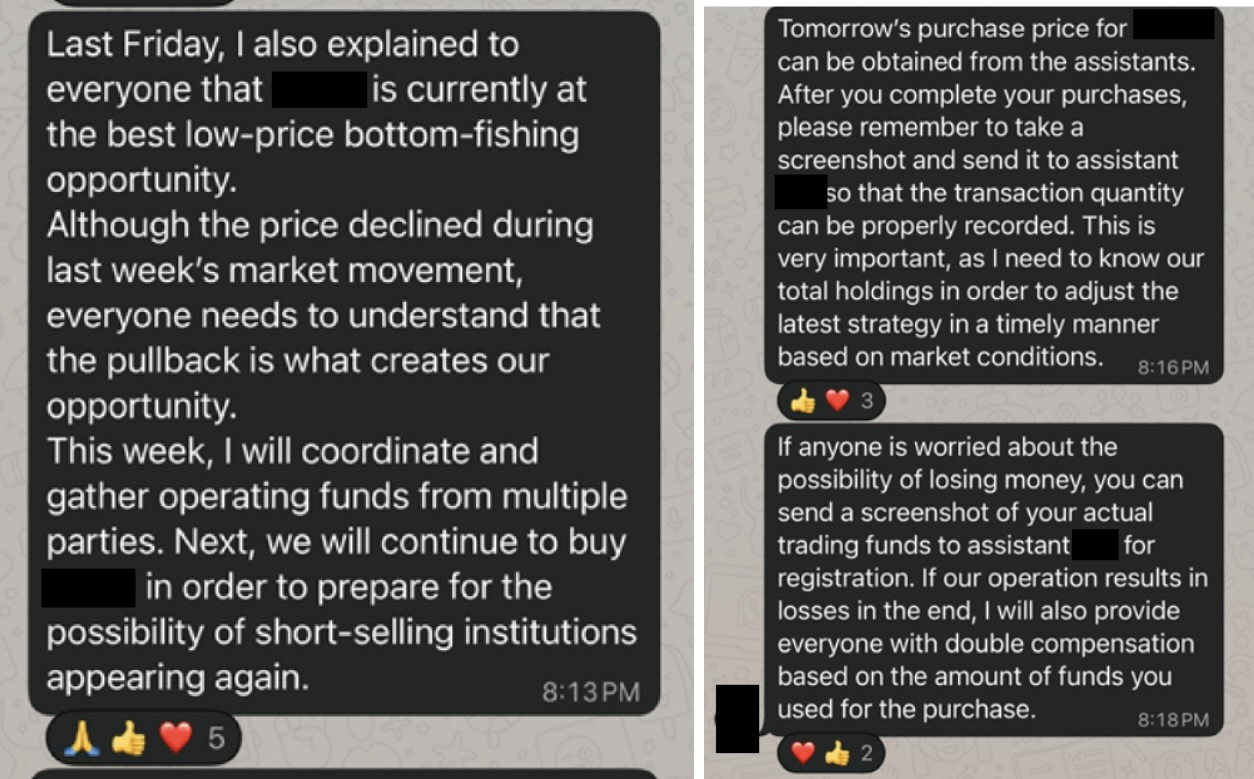Tap thumbs up reaction under 8:13 PM message

pos(128,739)
